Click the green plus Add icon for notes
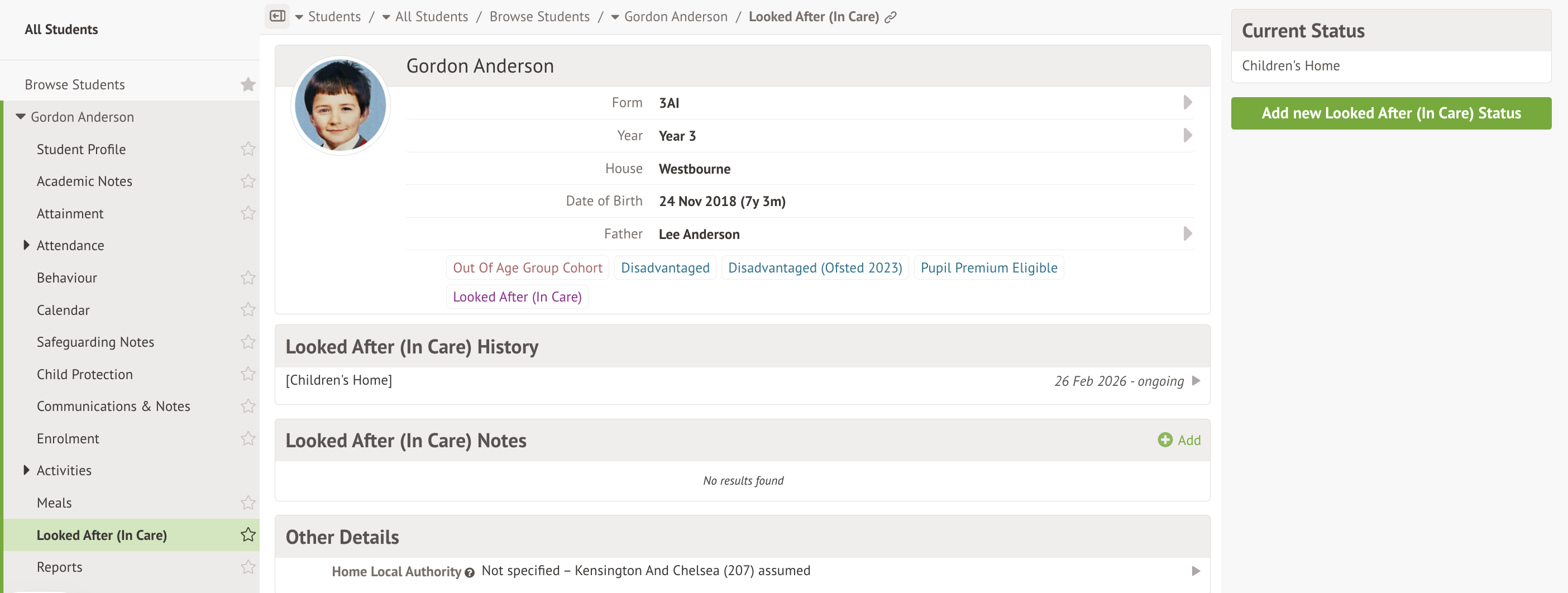 click(1165, 439)
